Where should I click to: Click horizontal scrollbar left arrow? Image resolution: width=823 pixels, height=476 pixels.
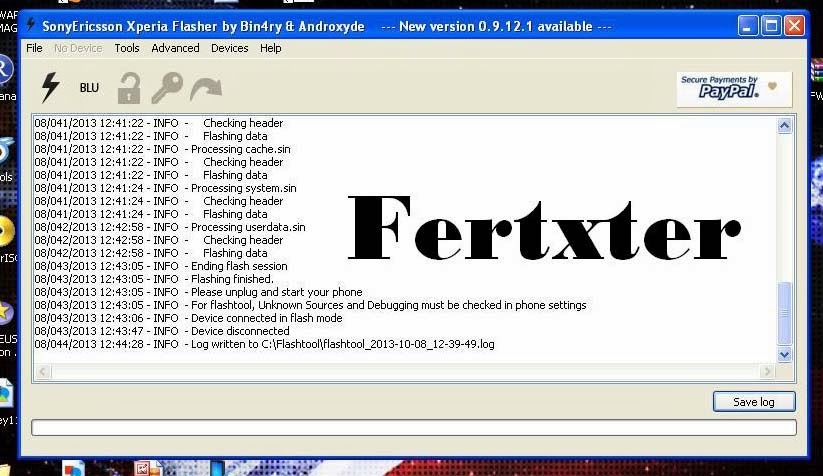click(x=43, y=372)
